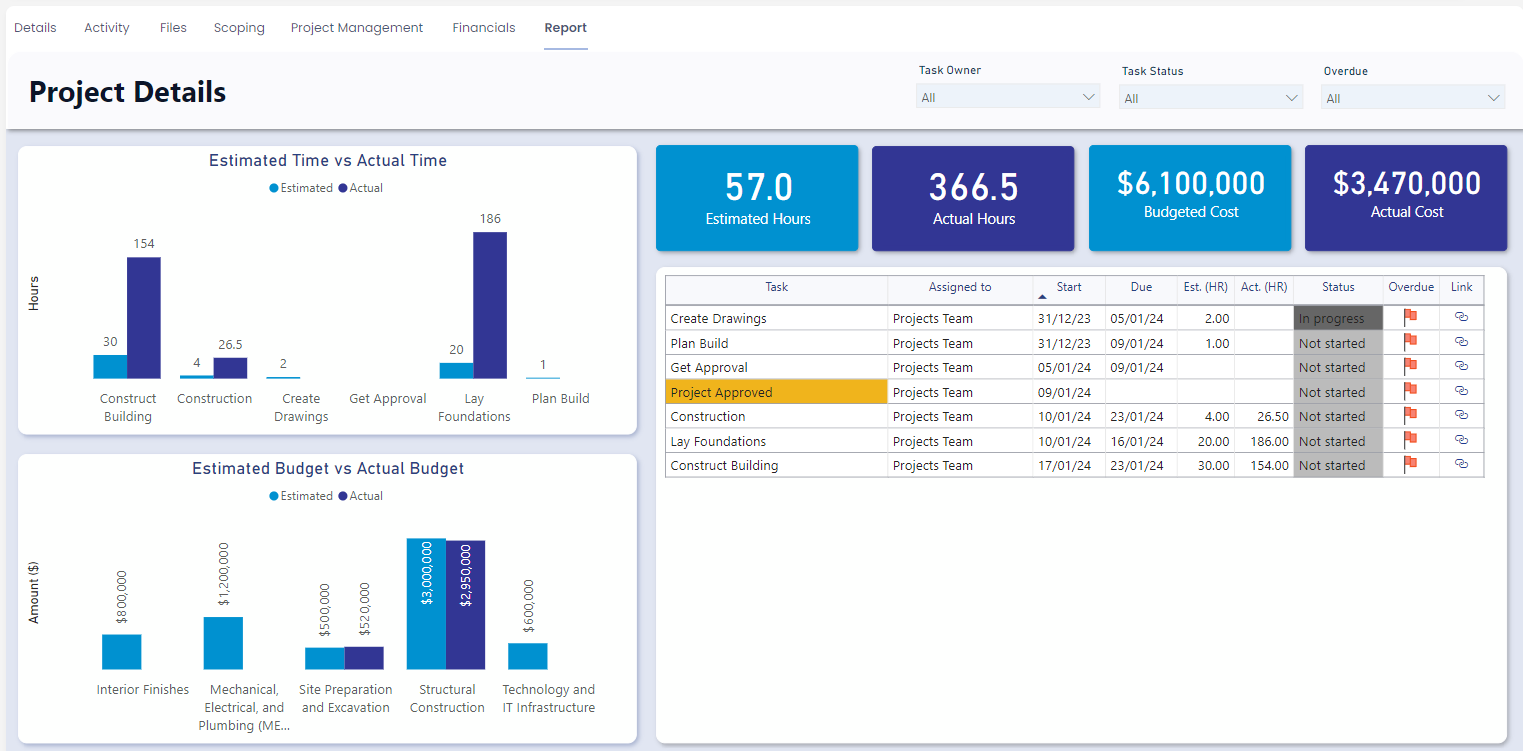Click the link icon on the Plan Build row
1523x751 pixels.
click(x=1461, y=342)
